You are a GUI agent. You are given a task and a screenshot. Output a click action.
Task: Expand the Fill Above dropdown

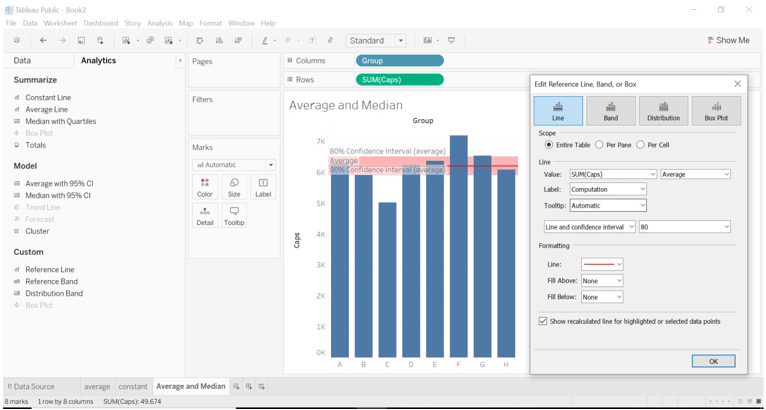[602, 281]
